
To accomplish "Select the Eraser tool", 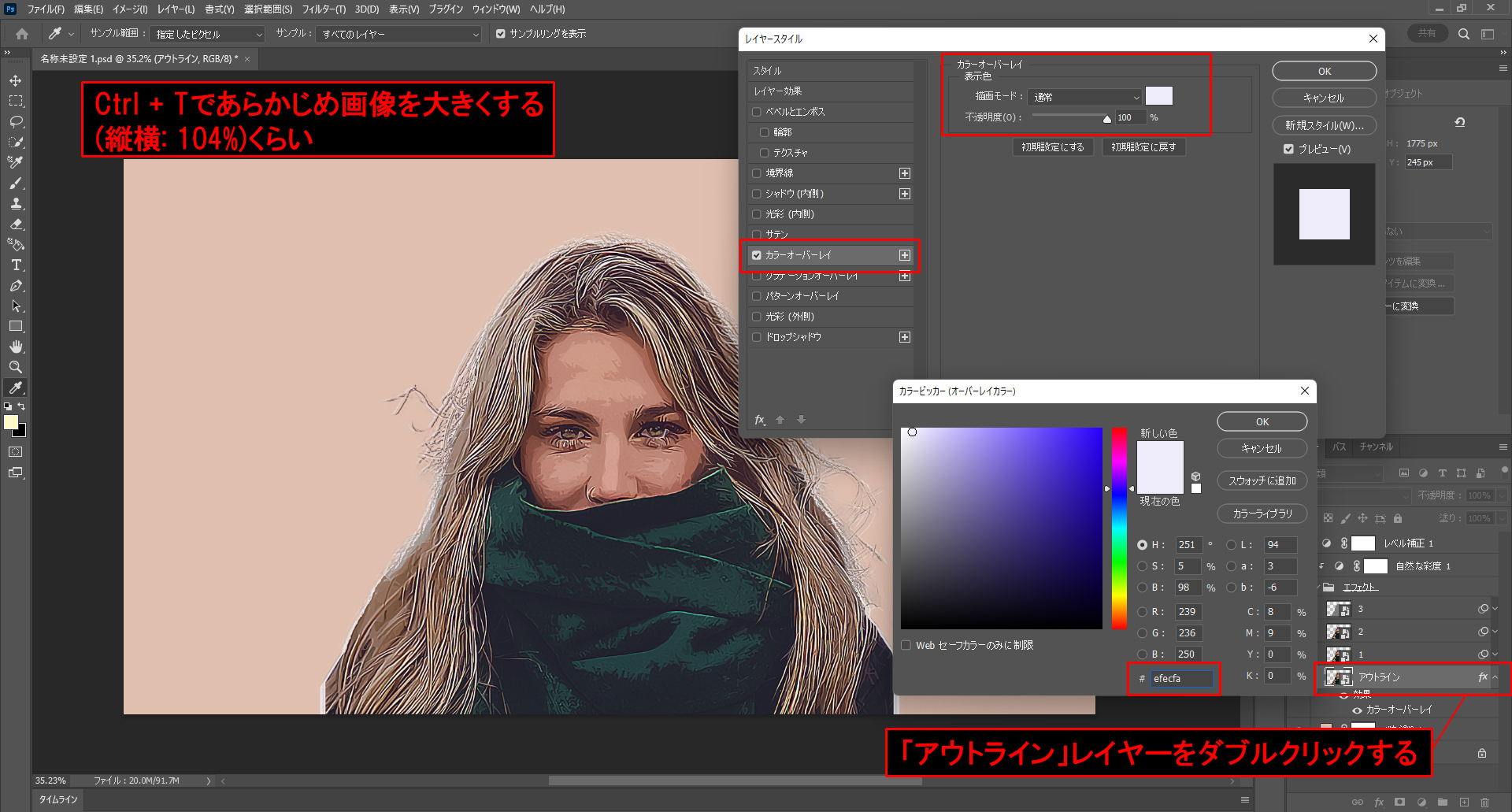I will [16, 224].
